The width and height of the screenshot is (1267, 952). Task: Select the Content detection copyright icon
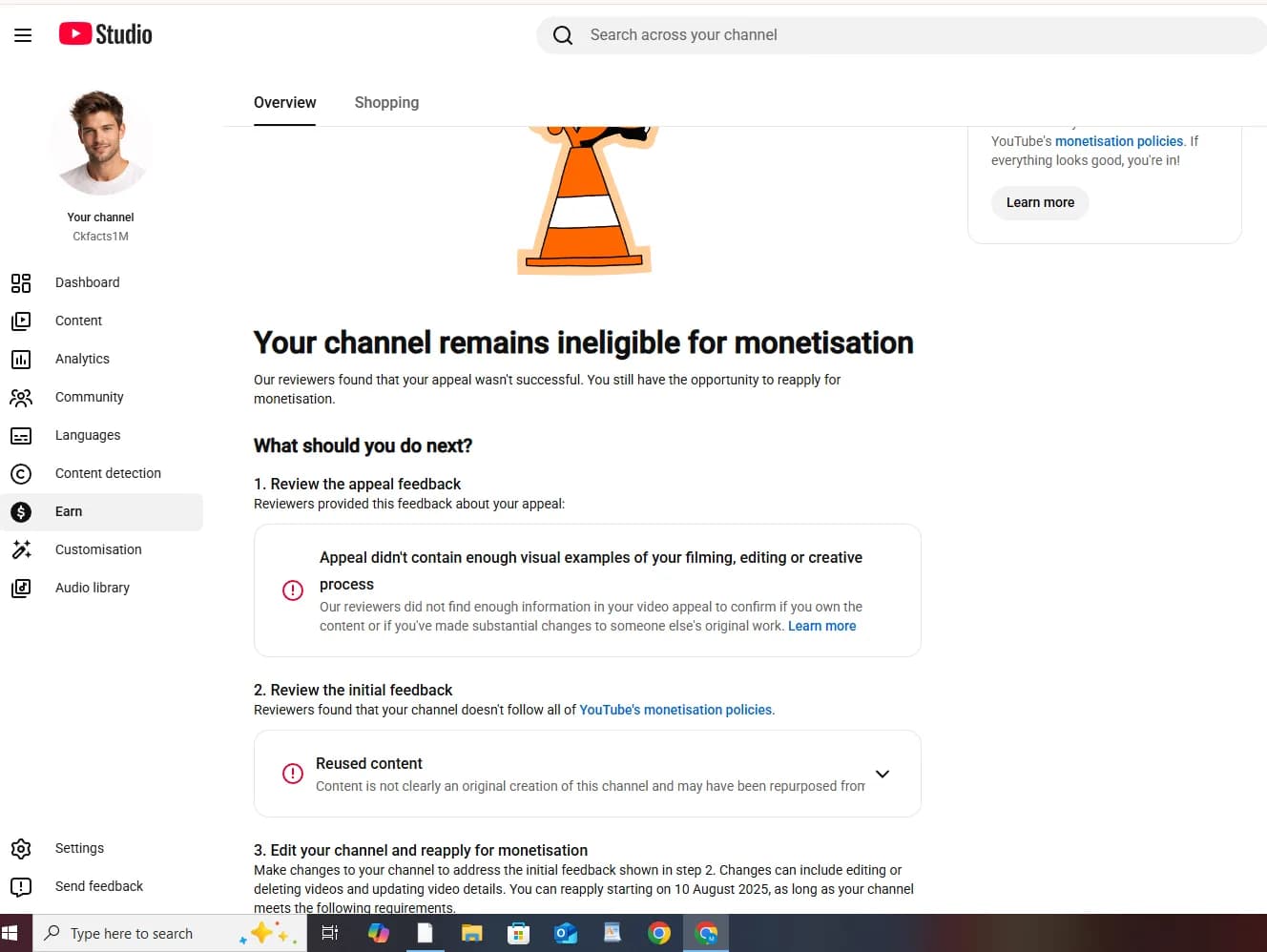pyautogui.click(x=21, y=473)
